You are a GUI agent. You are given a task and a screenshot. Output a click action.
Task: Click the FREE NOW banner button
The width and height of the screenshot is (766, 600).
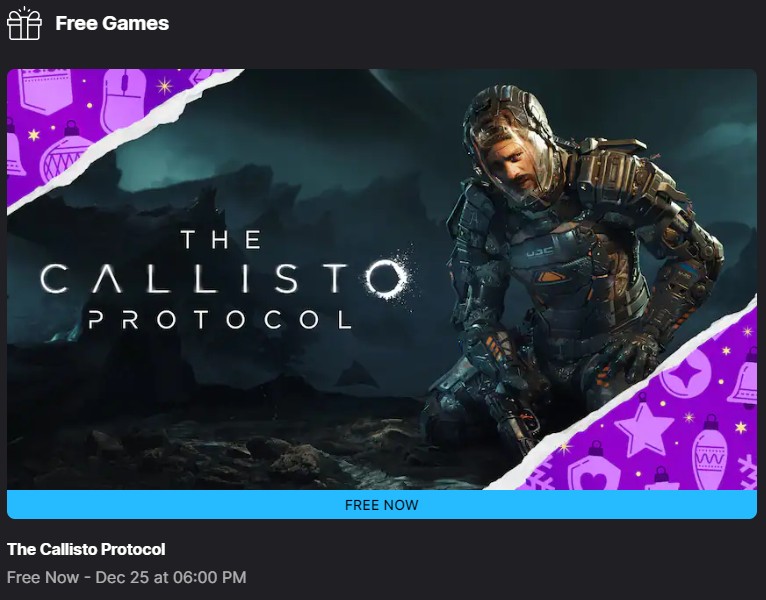click(382, 505)
